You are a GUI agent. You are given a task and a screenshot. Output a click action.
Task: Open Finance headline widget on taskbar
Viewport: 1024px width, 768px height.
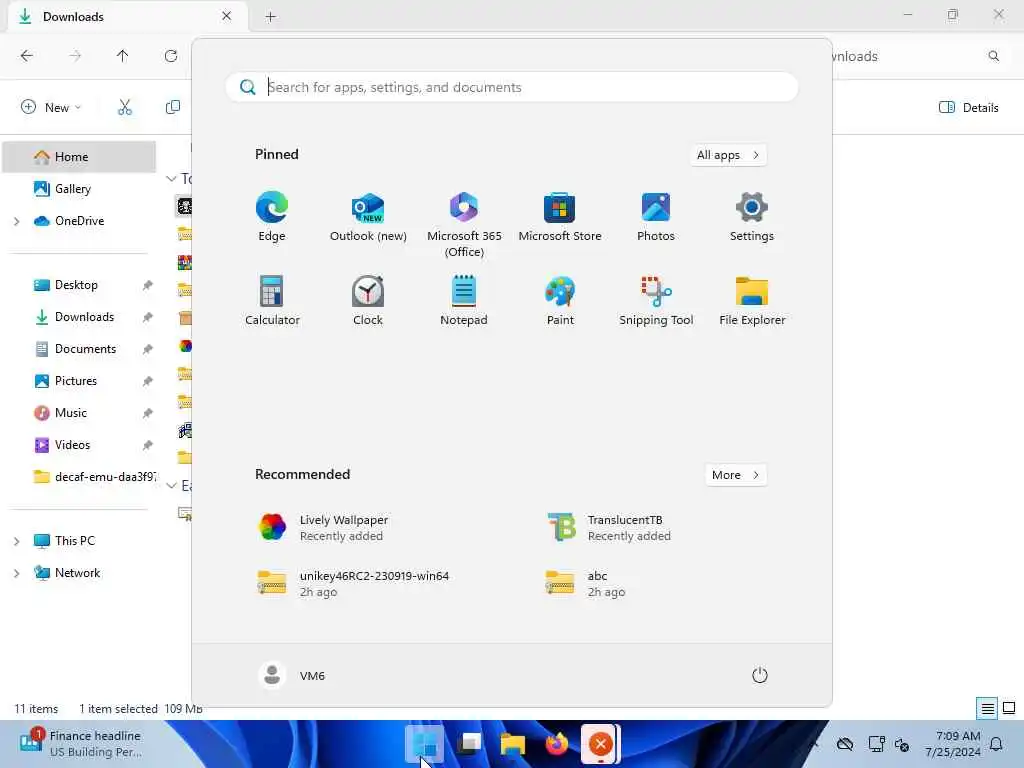point(82,744)
